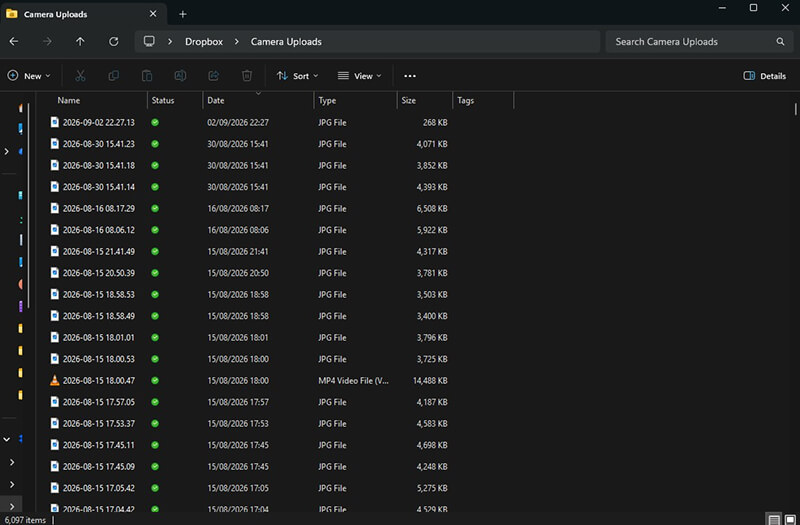Image resolution: width=800 pixels, height=525 pixels.
Task: Refresh the Camera Uploads folder
Action: [113, 42]
